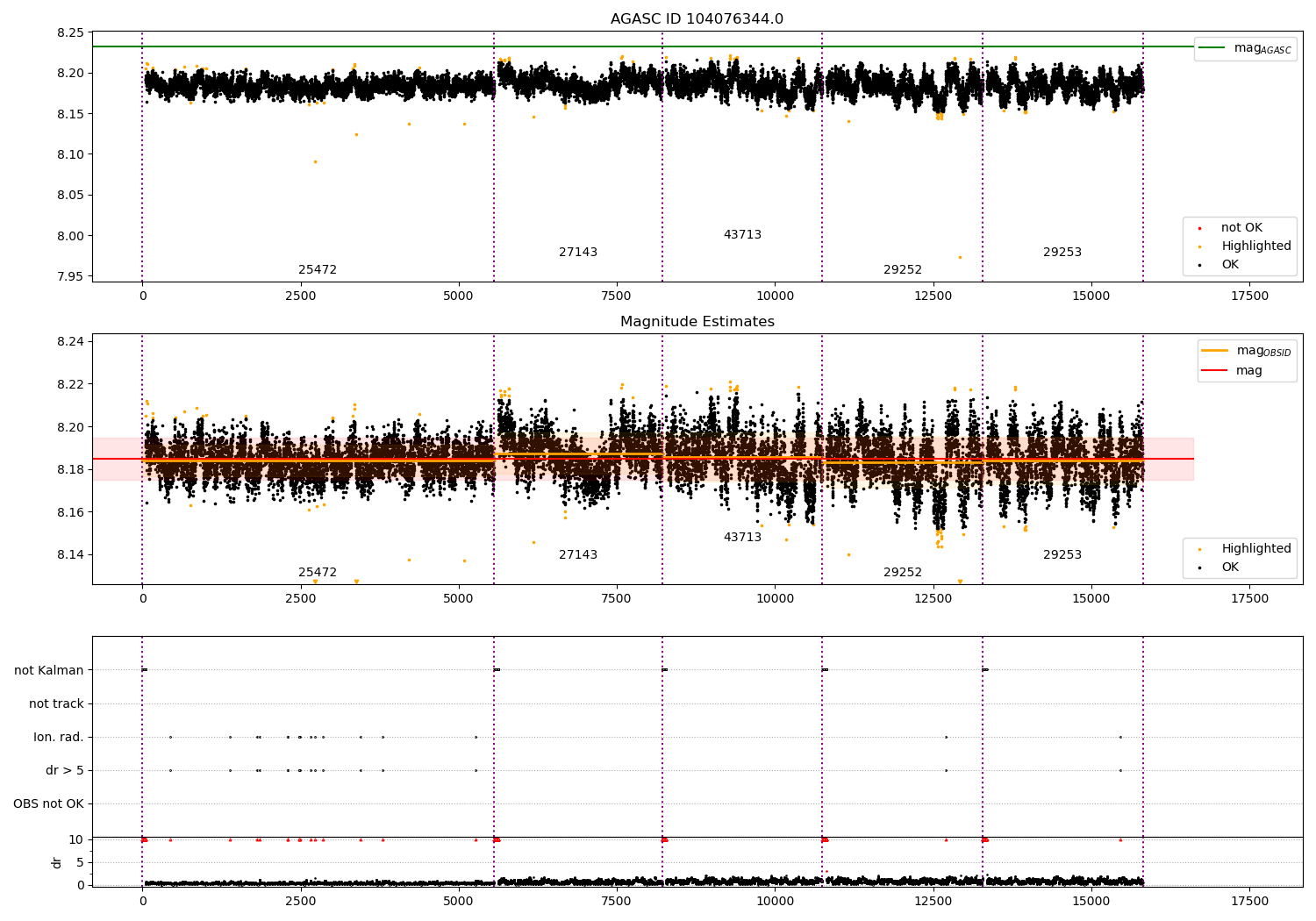
Task: Click the title 'AGASC ID 104076344.0'
Action: coord(697,19)
